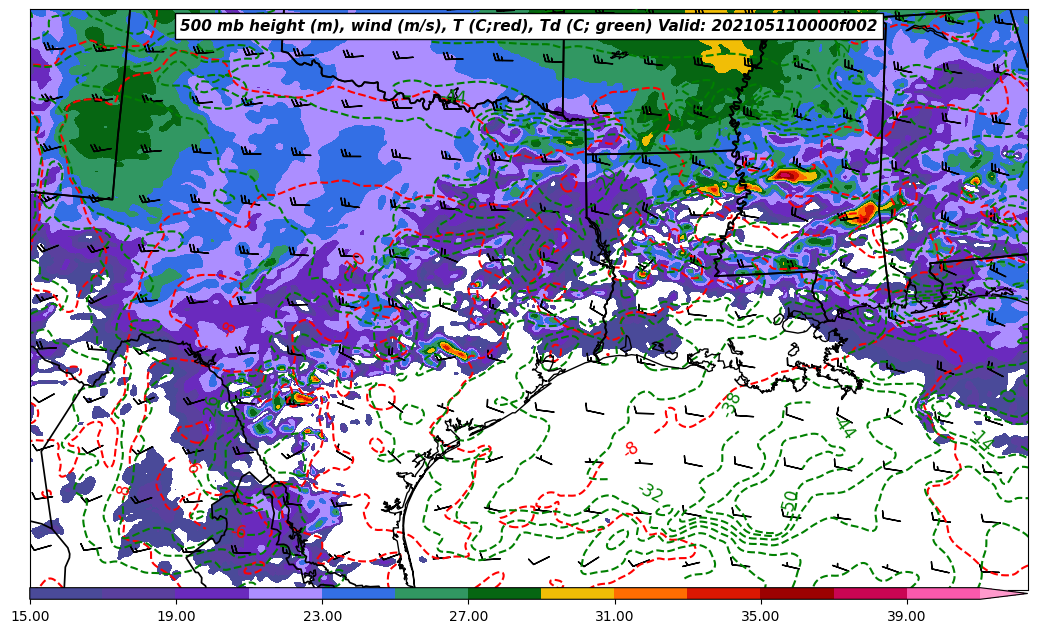Image resolution: width=1037 pixels, height=633 pixels.
Task: Select the green 50 contour label
Action: [x=790, y=500]
